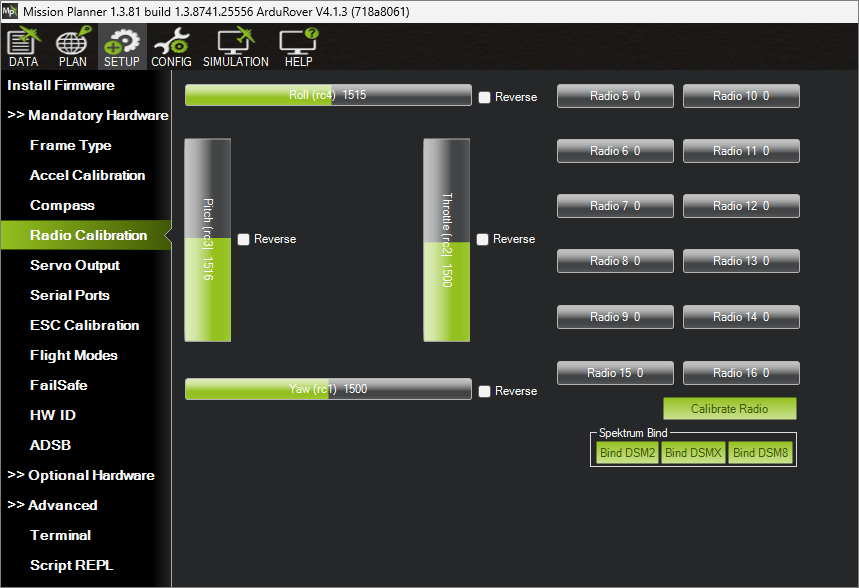Open Servo Output page
The height and width of the screenshot is (588, 859).
(75, 265)
